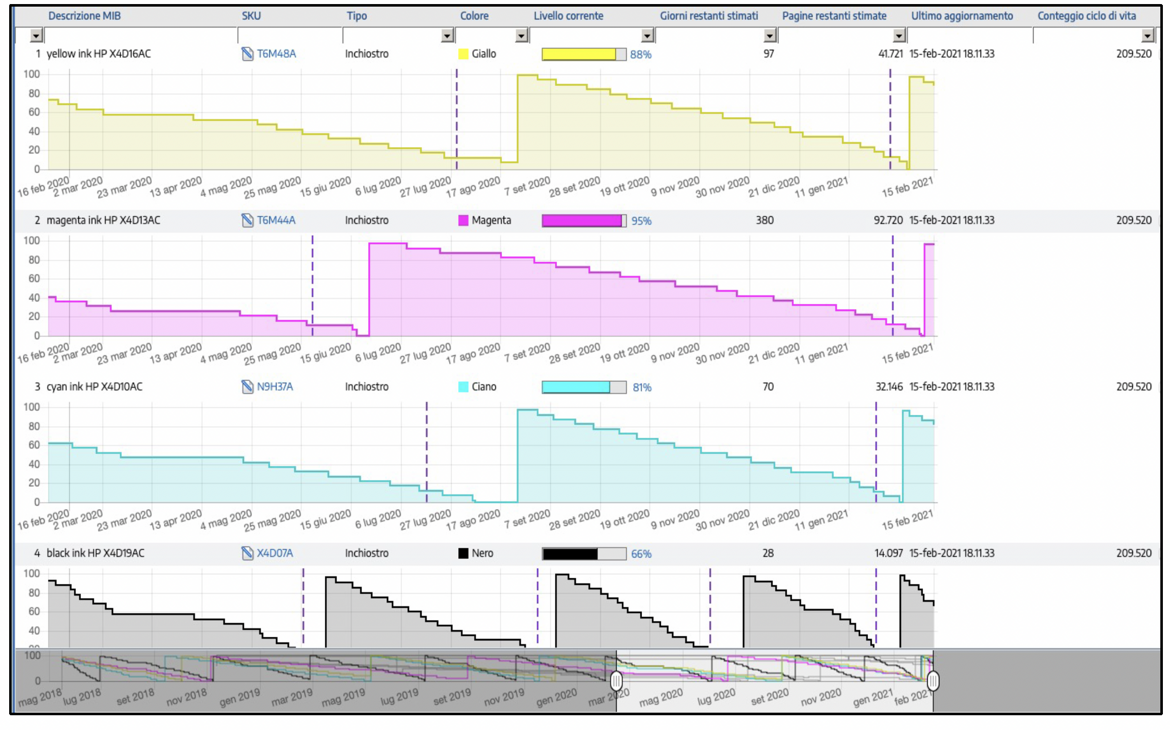The image size is (1170, 730).
Task: Click the left handle of timeline range selector
Action: (616, 681)
